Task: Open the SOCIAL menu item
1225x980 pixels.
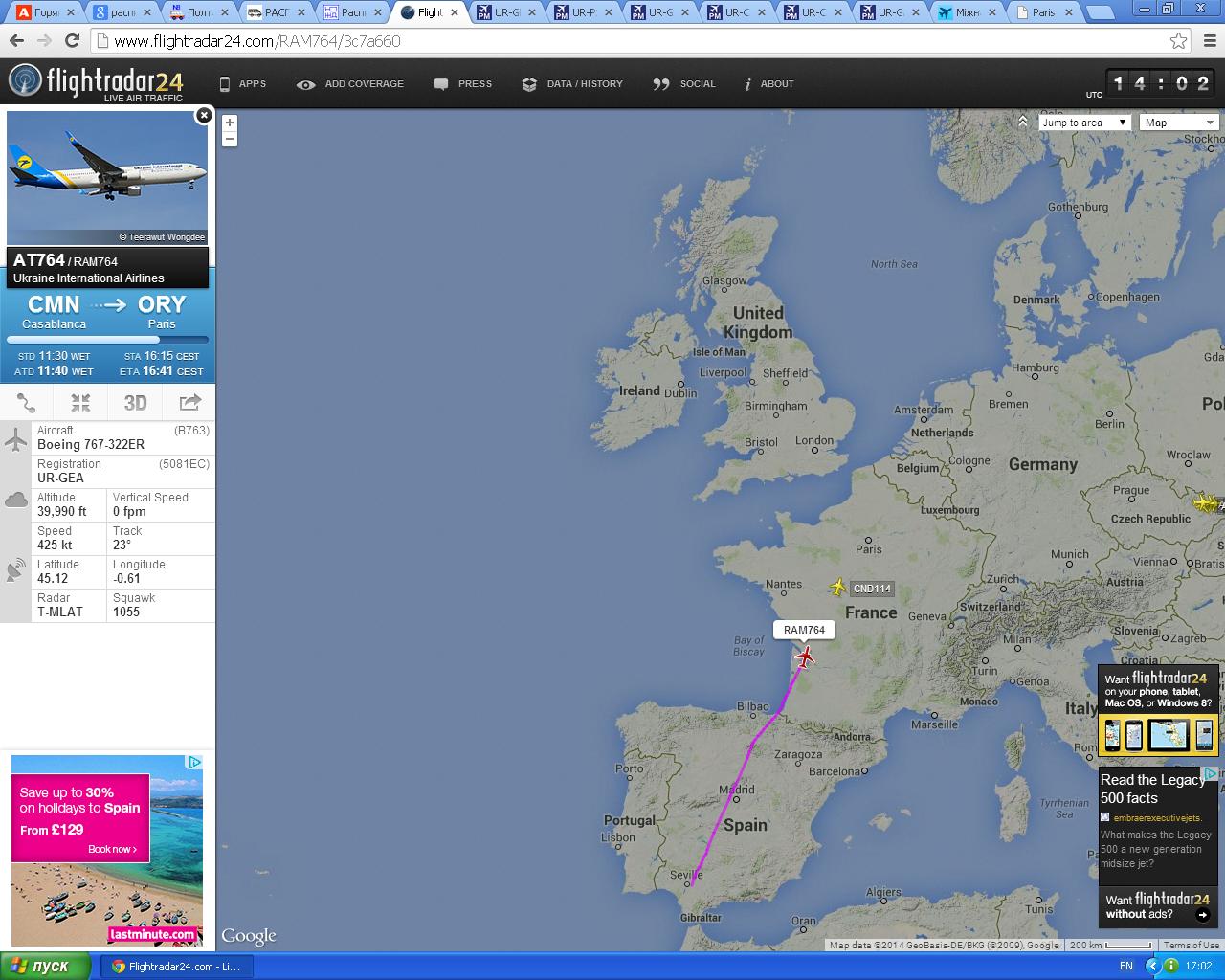Action: [x=684, y=84]
